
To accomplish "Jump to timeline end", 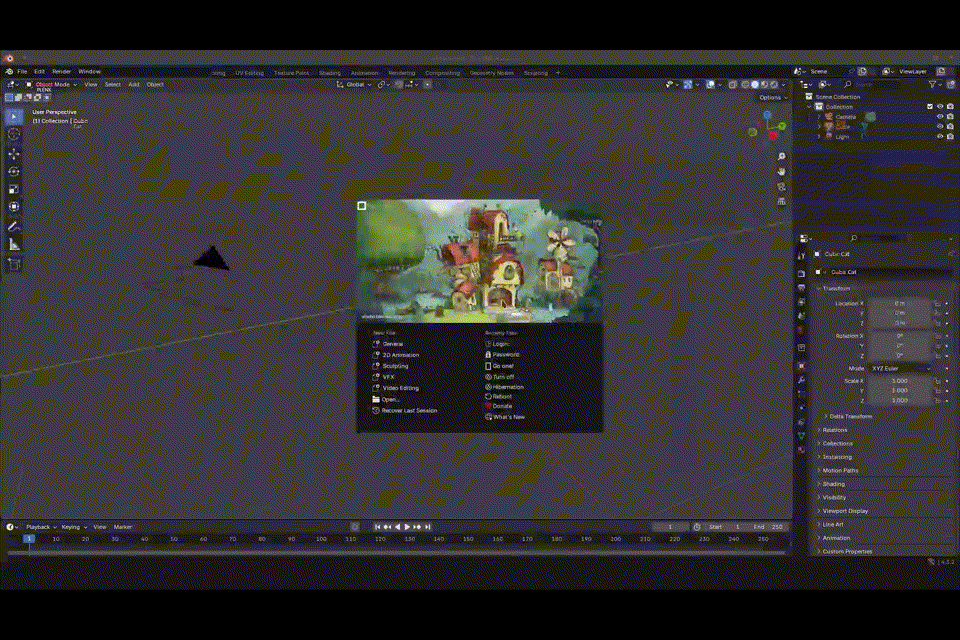I will (x=427, y=527).
